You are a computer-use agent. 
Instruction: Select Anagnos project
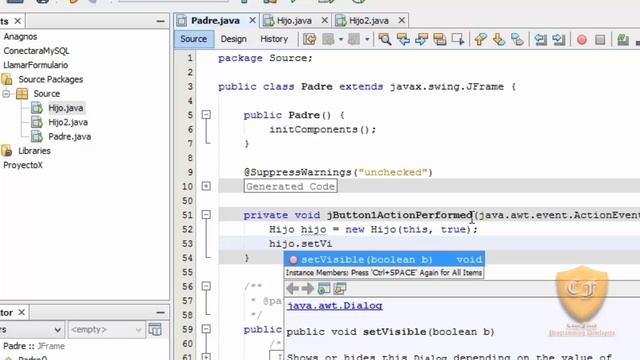tap(20, 37)
